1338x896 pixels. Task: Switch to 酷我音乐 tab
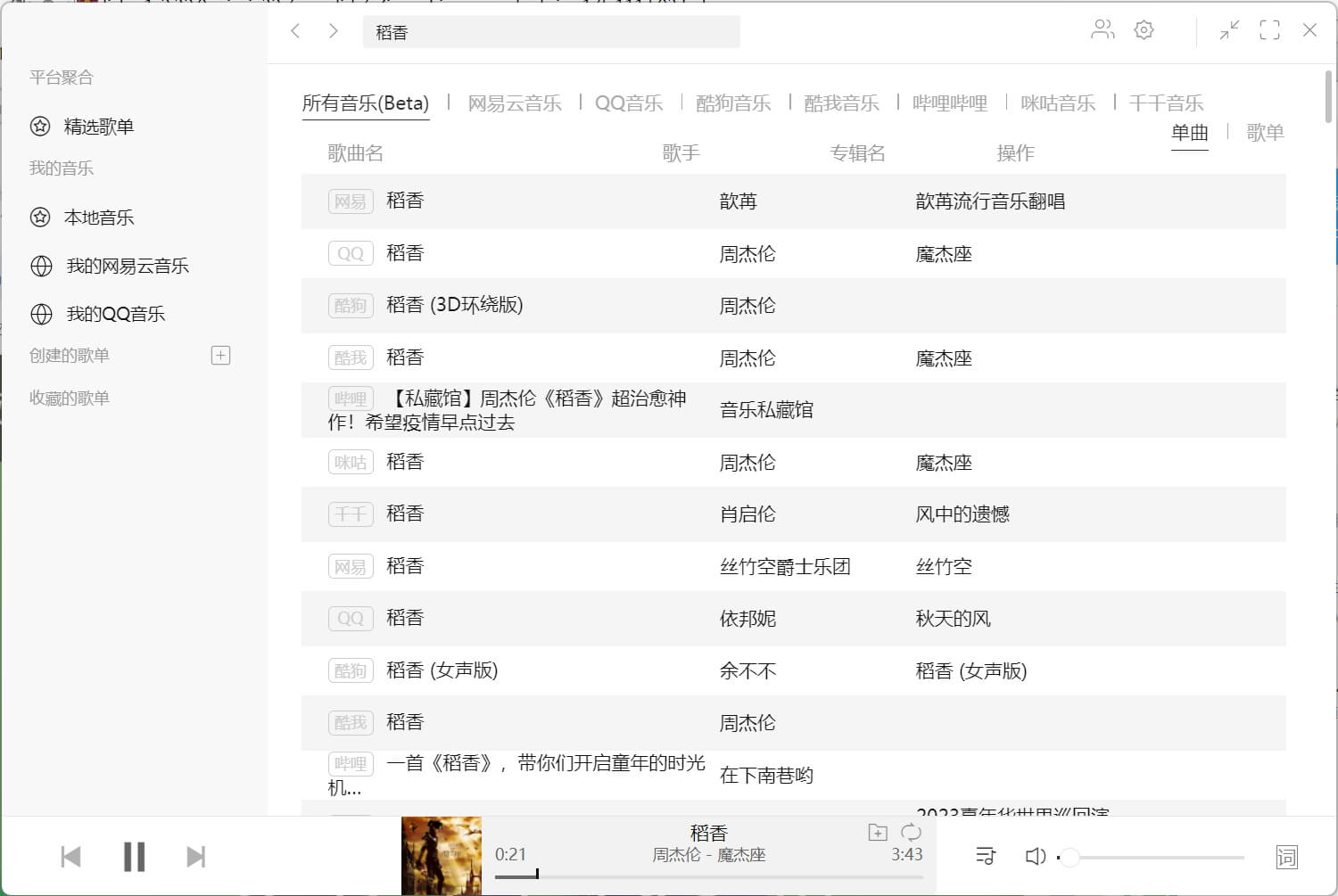(841, 103)
